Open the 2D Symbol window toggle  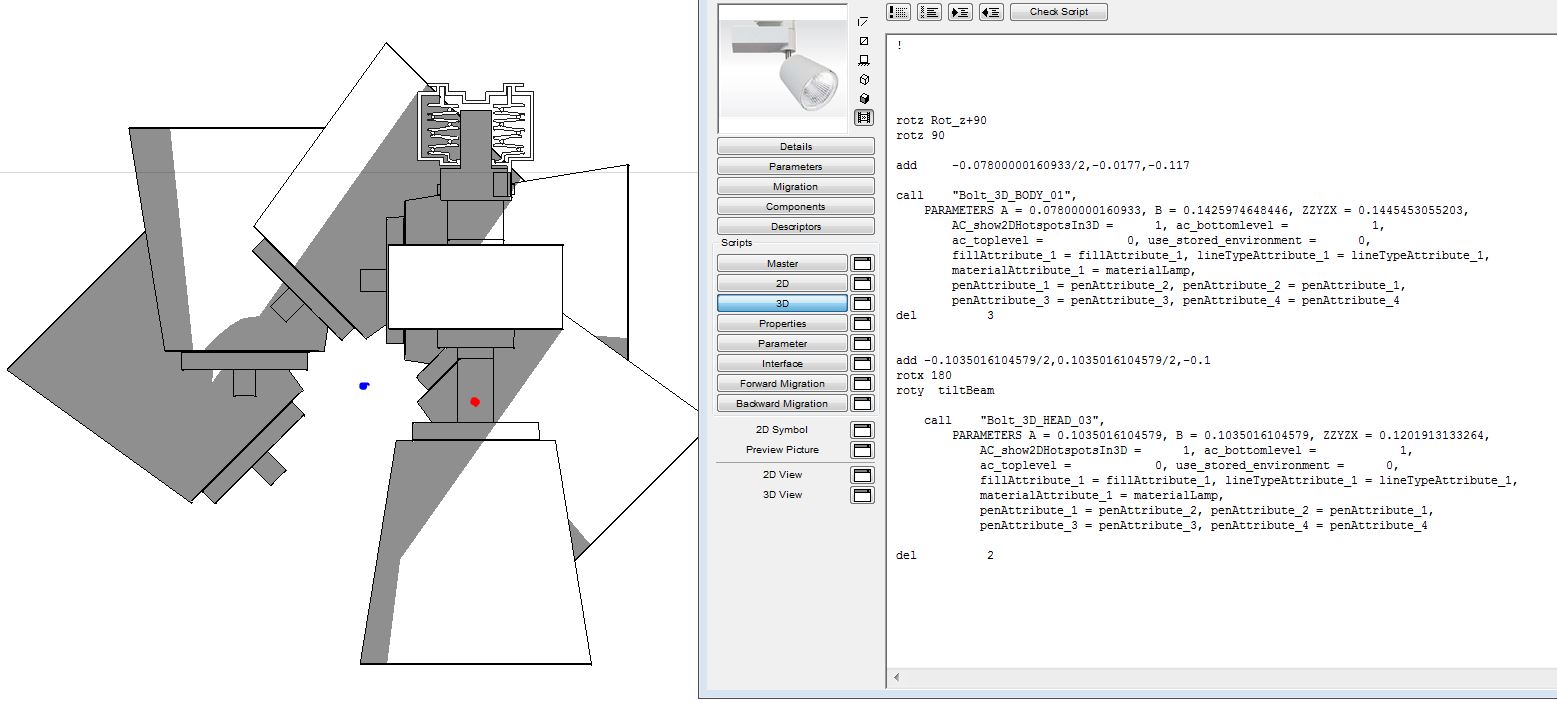(862, 429)
